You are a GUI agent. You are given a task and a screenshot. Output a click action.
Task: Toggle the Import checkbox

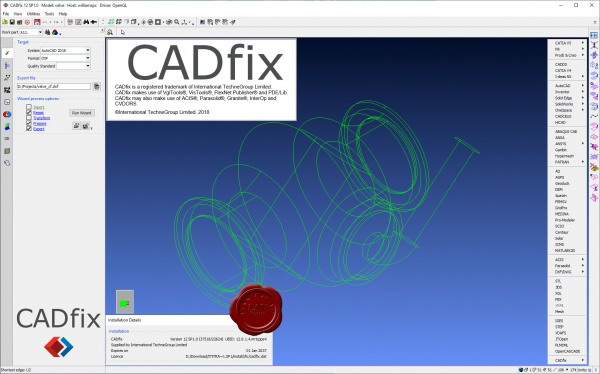[x=29, y=107]
